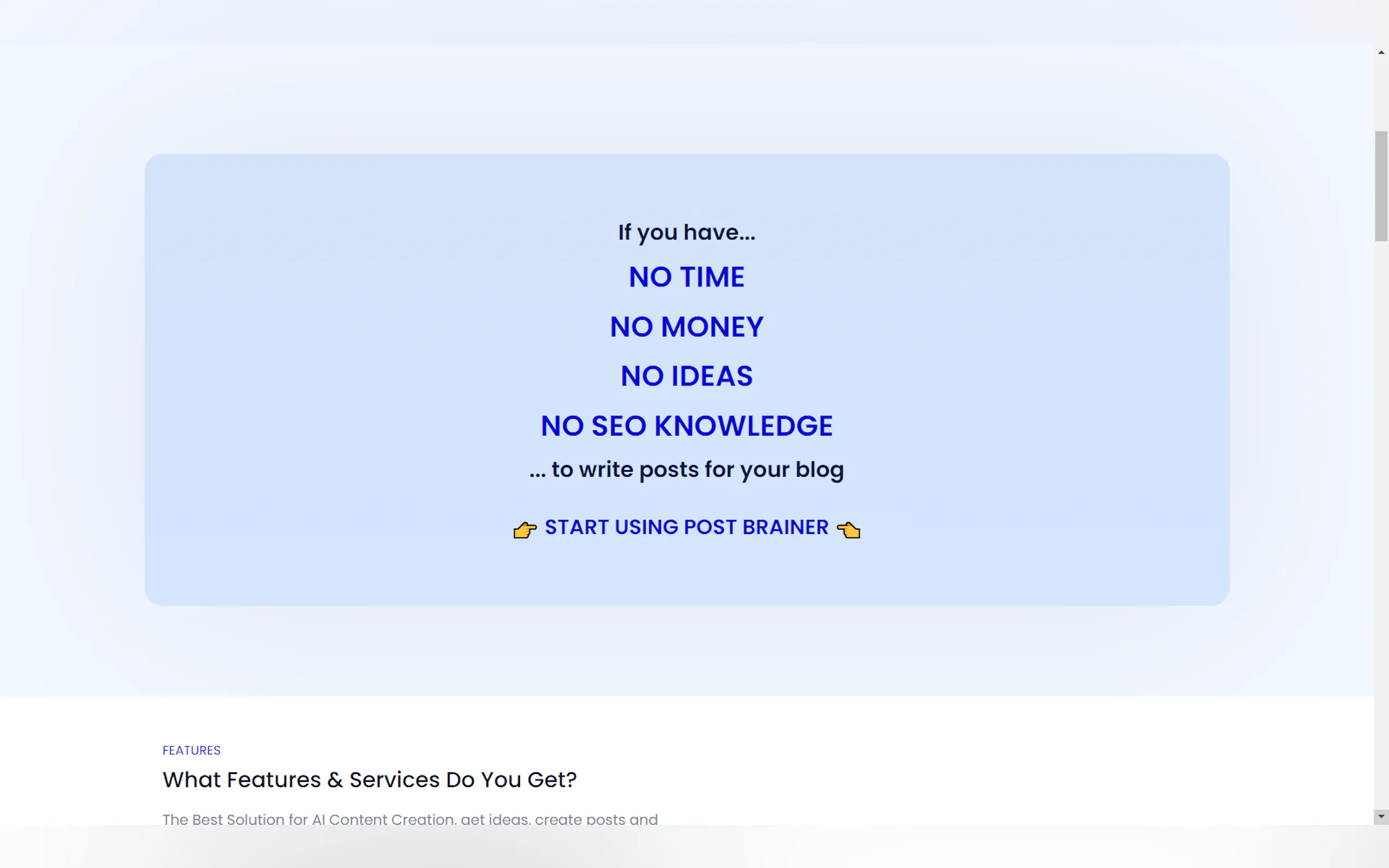1389x868 pixels.
Task: Click the word KNOWLEDGE in the blue heading
Action: [x=743, y=426]
